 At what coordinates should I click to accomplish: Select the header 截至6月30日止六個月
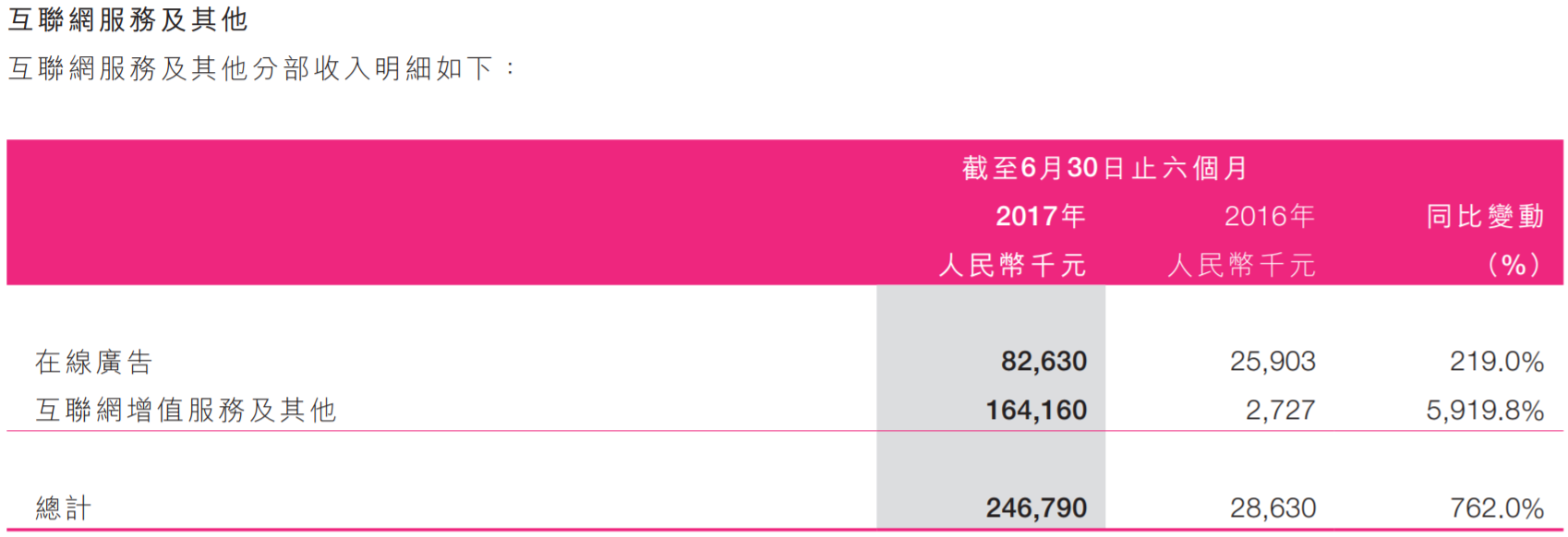1104,168
